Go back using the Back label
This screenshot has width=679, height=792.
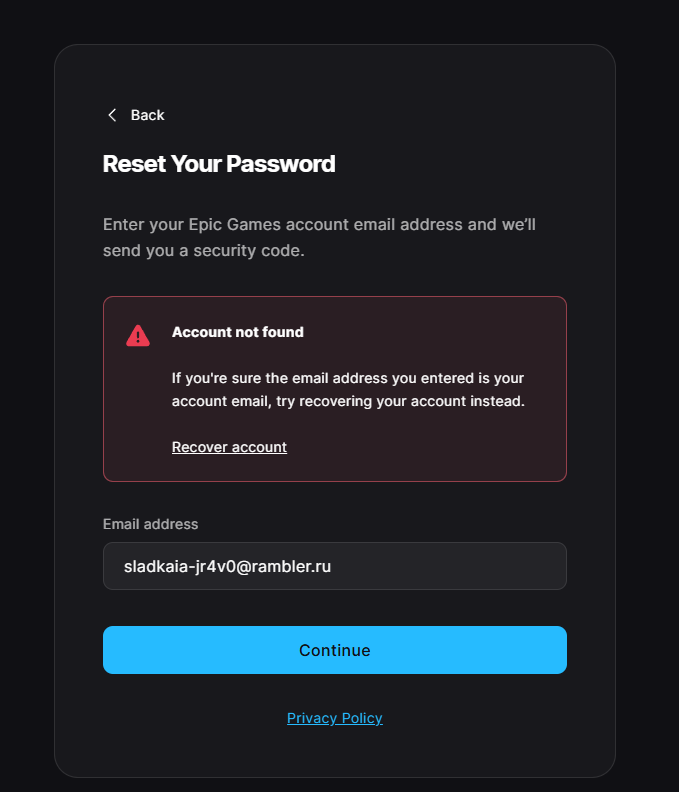(x=148, y=115)
